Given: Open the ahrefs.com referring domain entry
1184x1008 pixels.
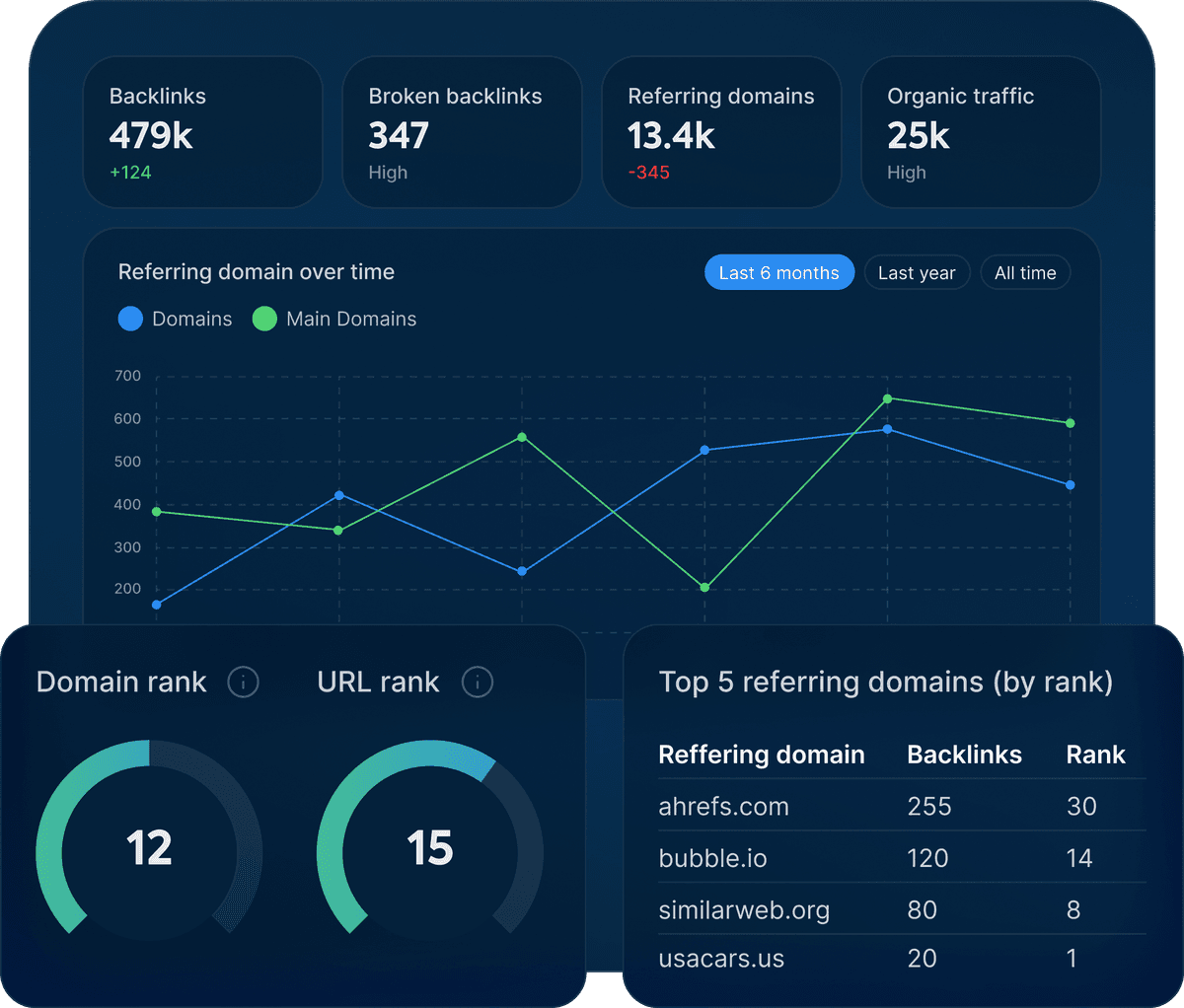Looking at the screenshot, I should tap(723, 806).
